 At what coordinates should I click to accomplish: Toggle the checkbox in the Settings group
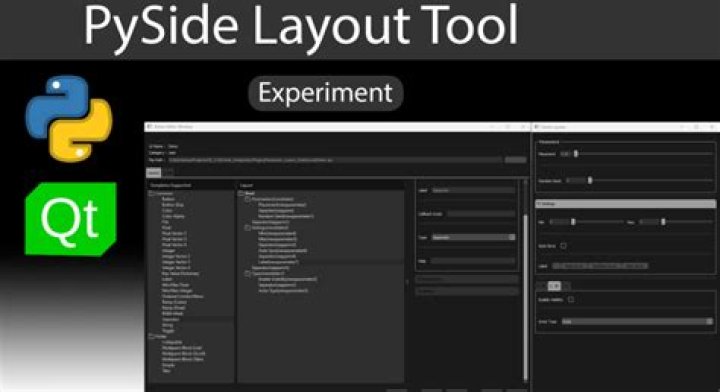point(563,246)
